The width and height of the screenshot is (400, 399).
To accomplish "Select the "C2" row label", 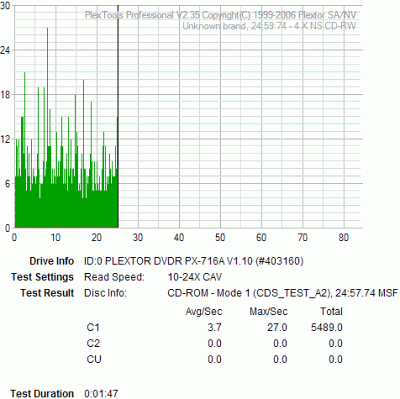I will [x=93, y=343].
